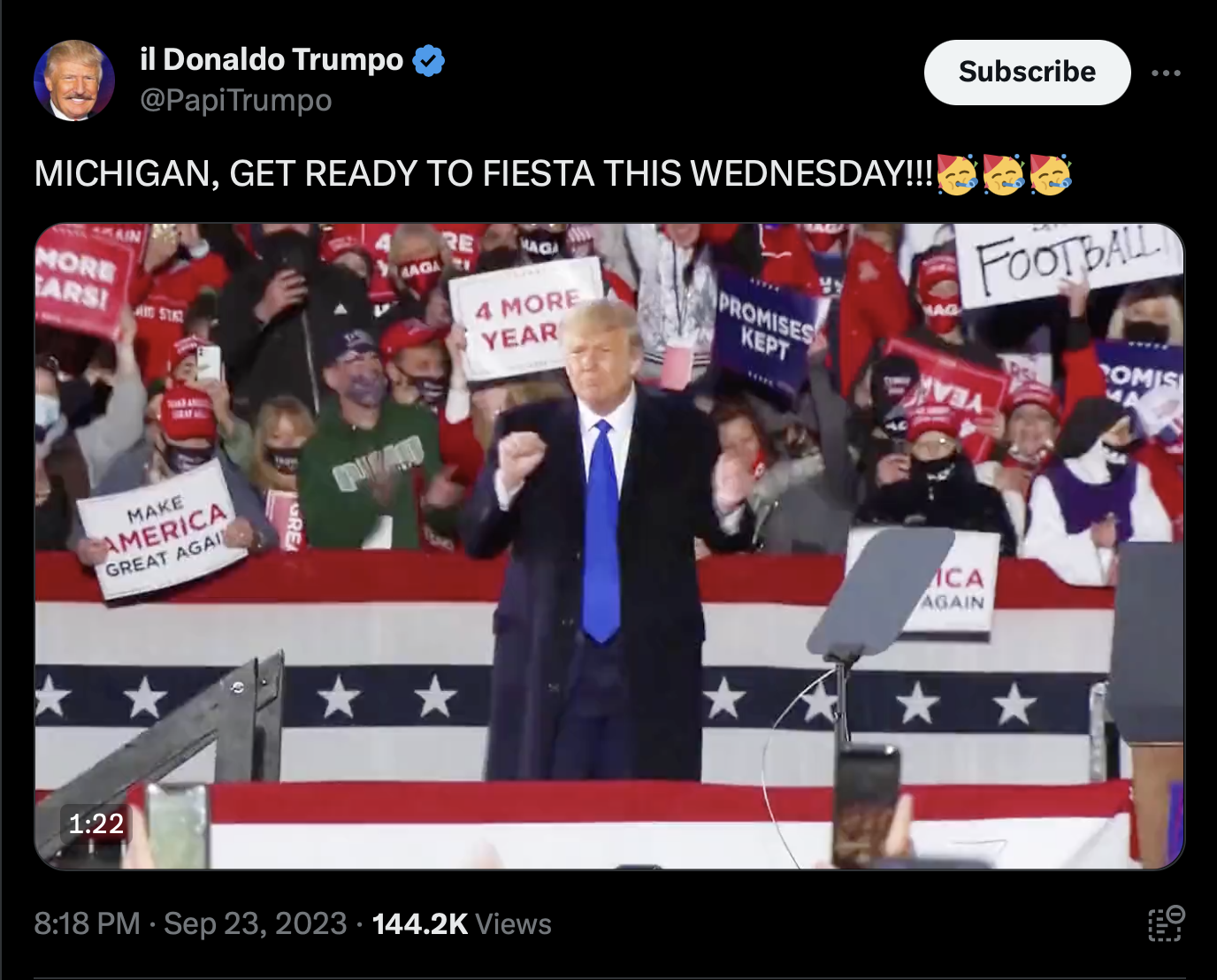Viewport: 1217px width, 980px height.
Task: Click the blue verified checkmark badge
Action: tap(429, 60)
